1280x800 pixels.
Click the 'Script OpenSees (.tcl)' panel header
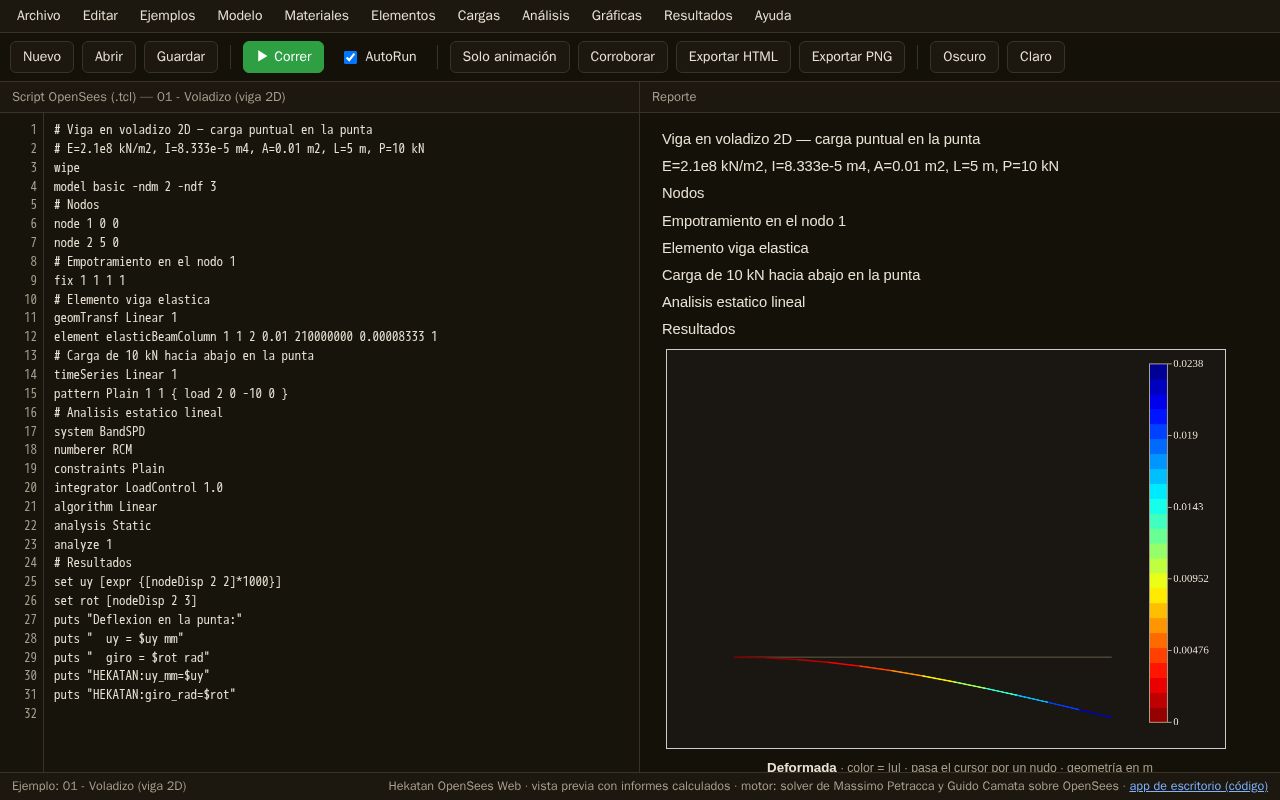[148, 97]
